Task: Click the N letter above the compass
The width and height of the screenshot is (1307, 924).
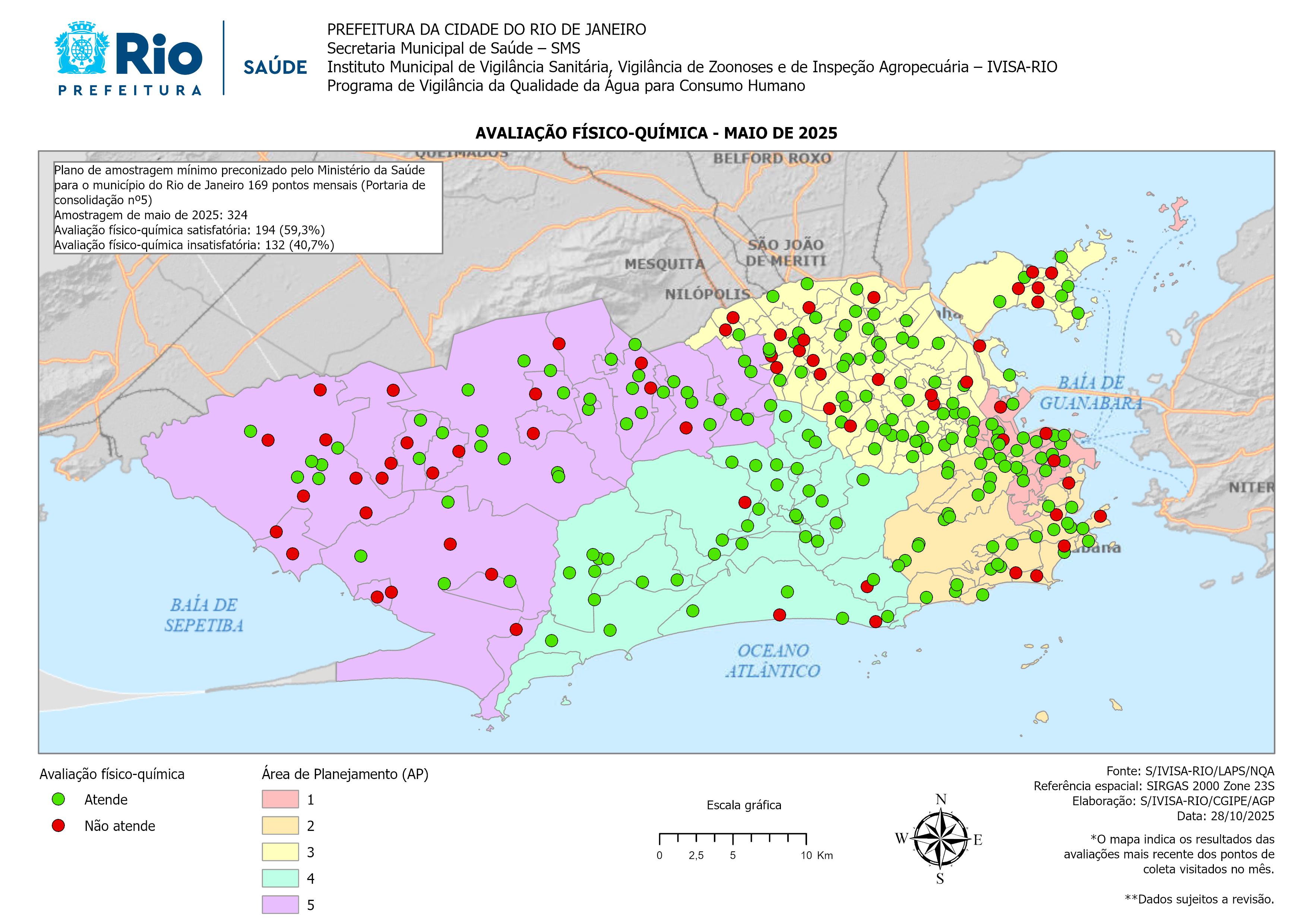Action: click(x=941, y=799)
